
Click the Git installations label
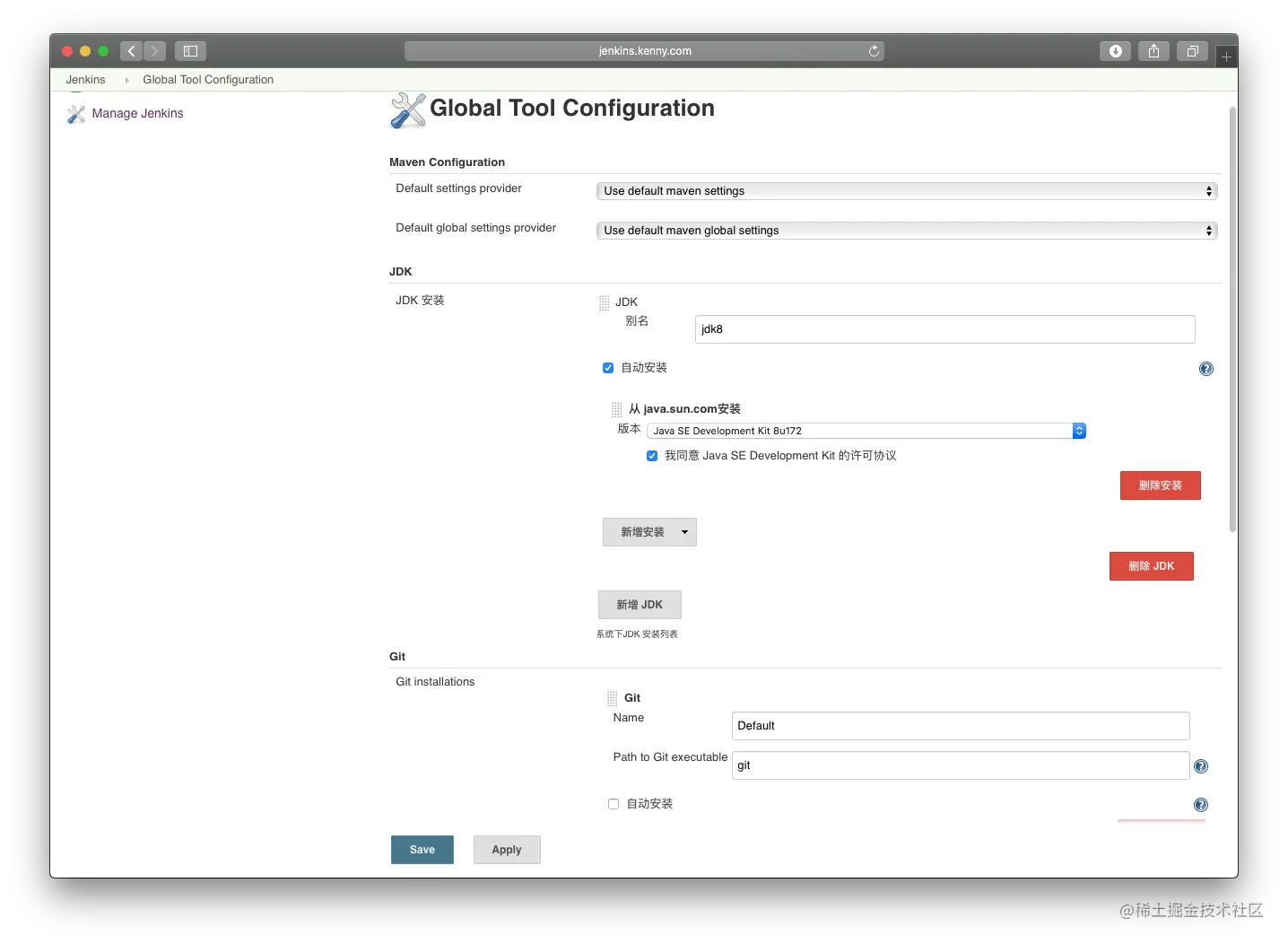point(435,682)
